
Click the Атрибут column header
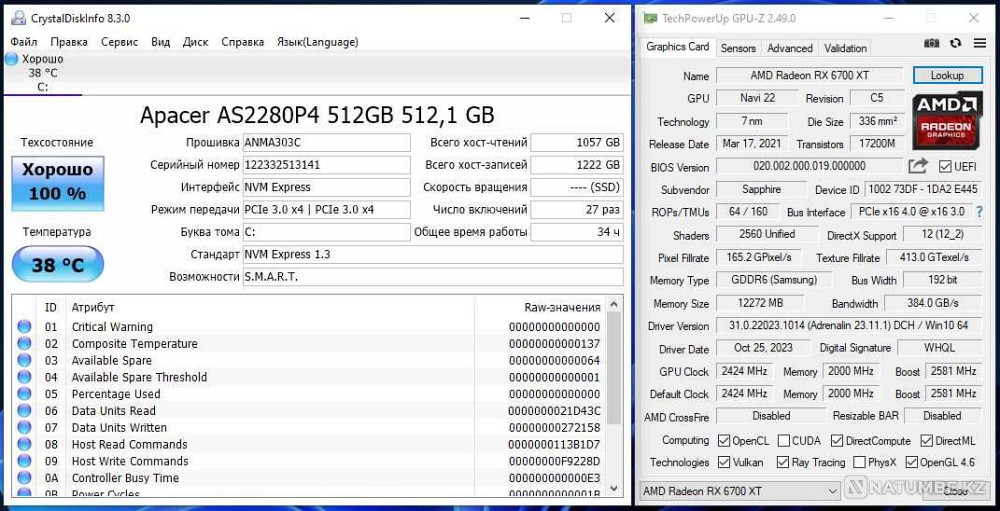point(93,307)
